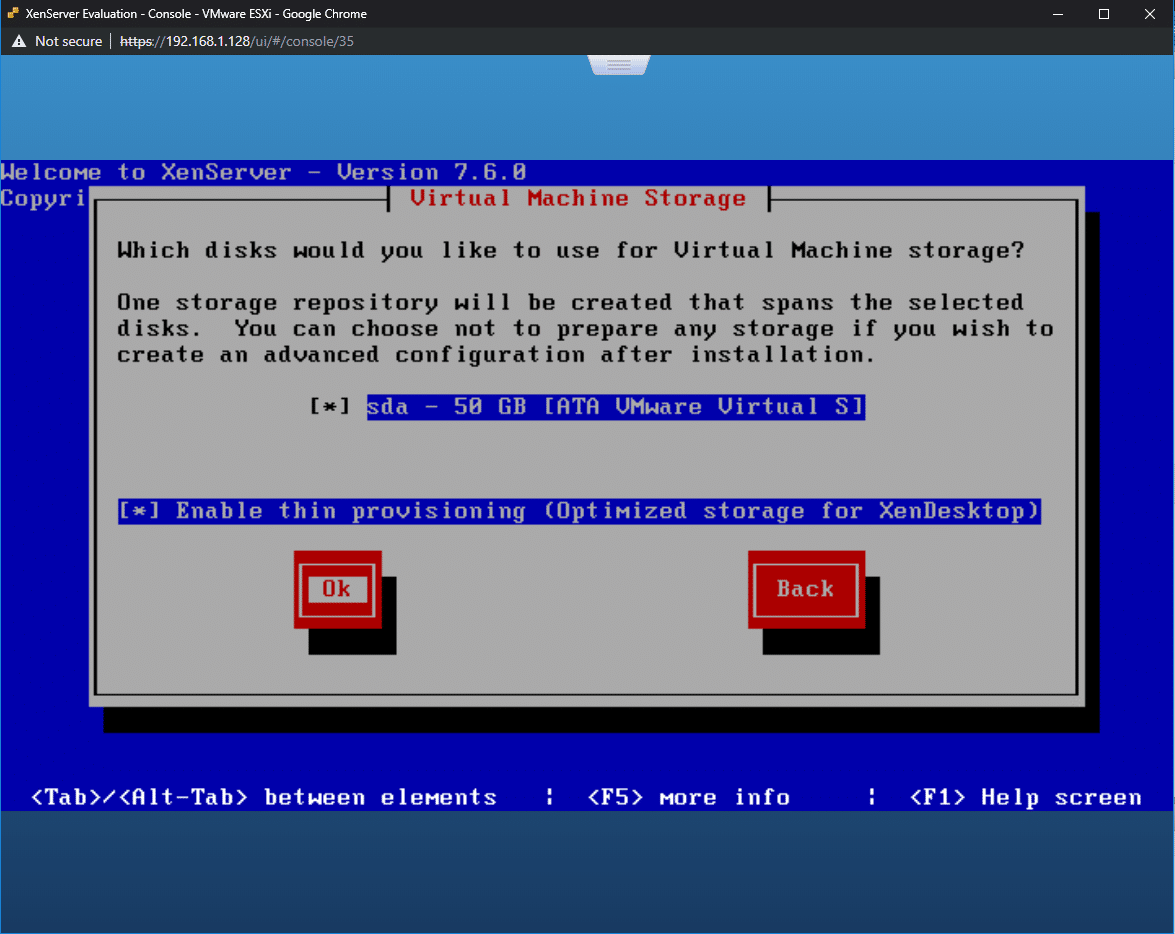This screenshot has width=1175, height=934.
Task: Toggle the sda 50 GB disk checkbox
Action: [330, 407]
